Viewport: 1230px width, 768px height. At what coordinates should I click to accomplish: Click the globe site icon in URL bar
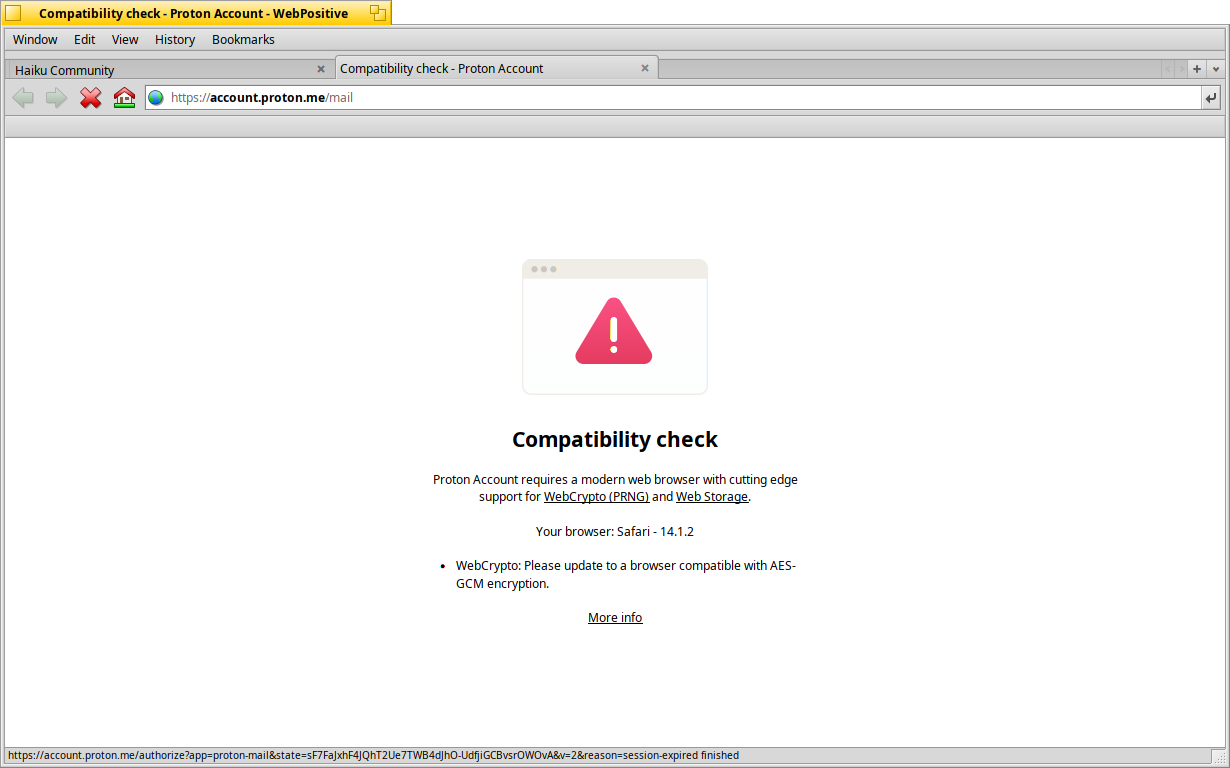click(156, 98)
